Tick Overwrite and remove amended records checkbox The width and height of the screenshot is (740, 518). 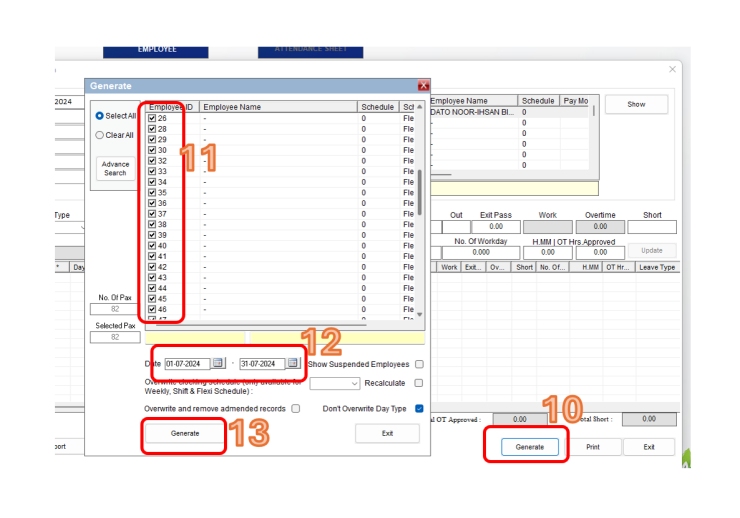295,408
